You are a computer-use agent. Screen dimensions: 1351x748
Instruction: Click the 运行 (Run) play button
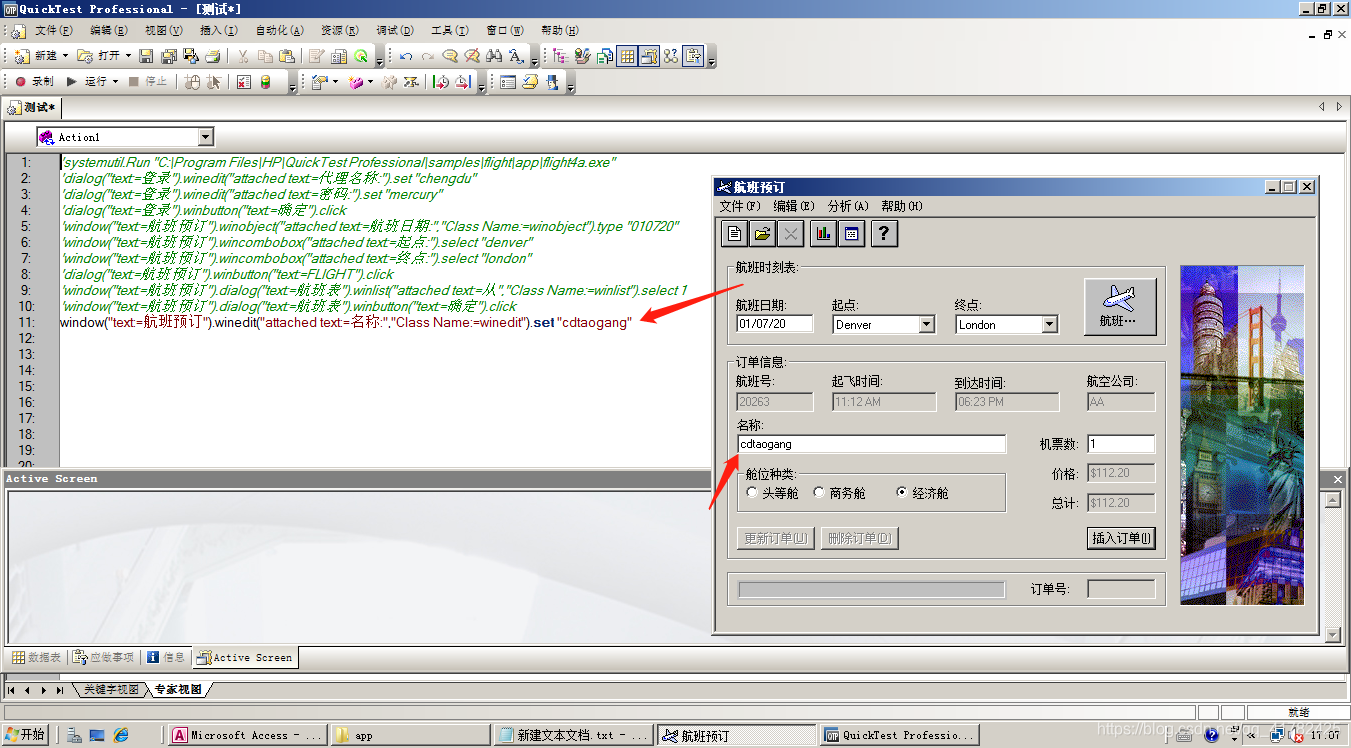[x=88, y=82]
